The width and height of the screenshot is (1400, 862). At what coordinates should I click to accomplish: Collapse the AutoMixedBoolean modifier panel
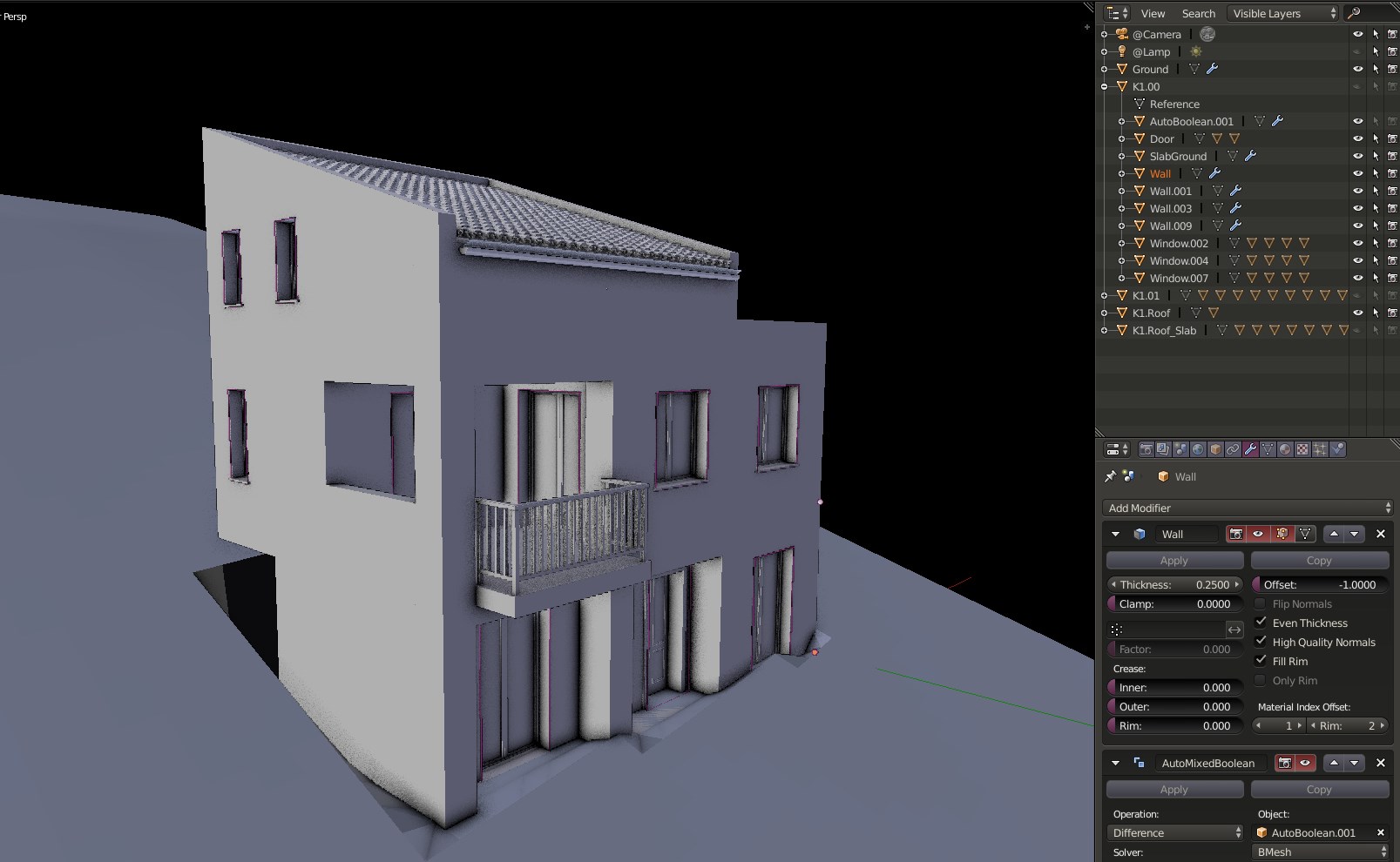pyautogui.click(x=1115, y=763)
